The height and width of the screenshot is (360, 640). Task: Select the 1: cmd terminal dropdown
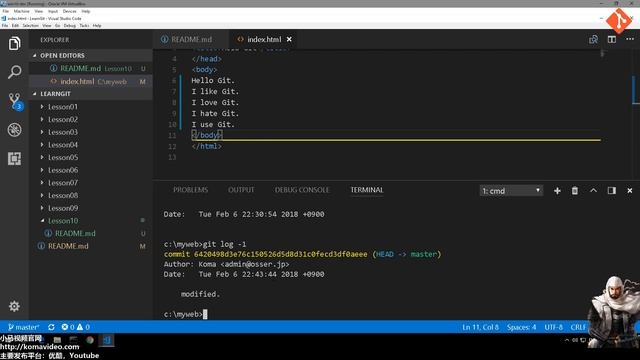pos(511,191)
